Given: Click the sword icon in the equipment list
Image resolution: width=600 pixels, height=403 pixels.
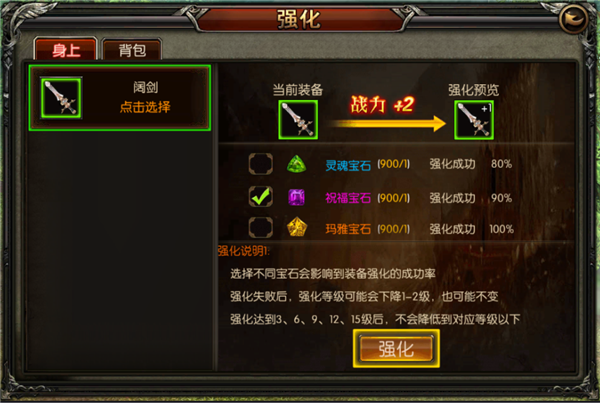Looking at the screenshot, I should 61,98.
